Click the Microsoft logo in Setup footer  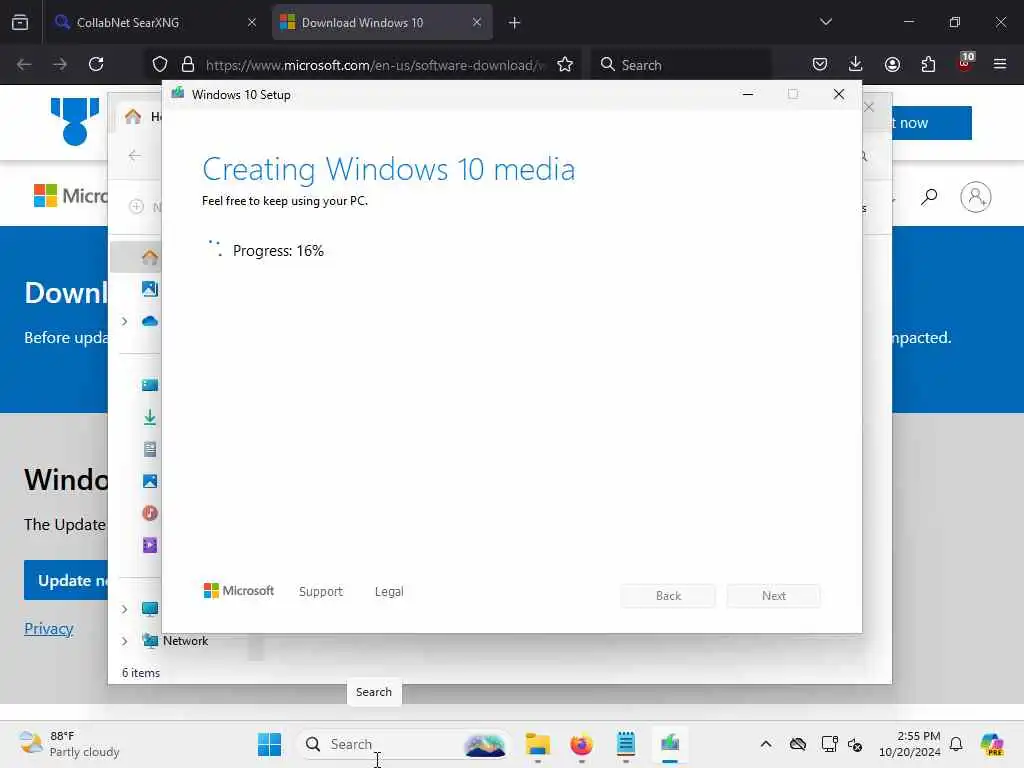(239, 590)
